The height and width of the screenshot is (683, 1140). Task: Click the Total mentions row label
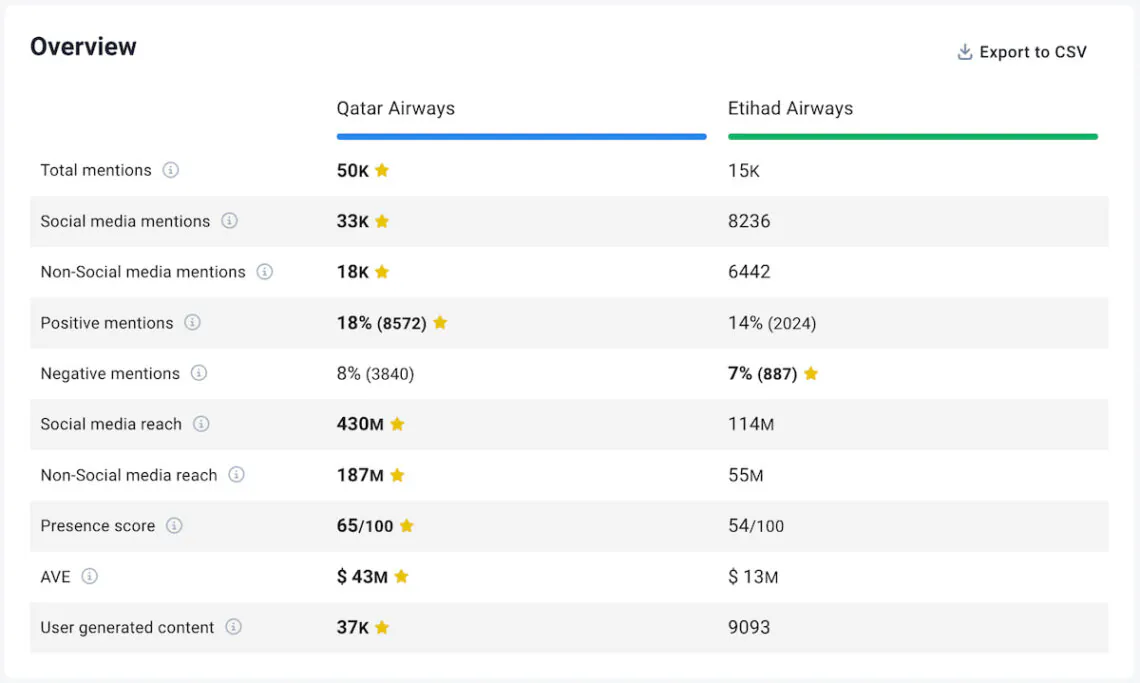click(x=96, y=170)
